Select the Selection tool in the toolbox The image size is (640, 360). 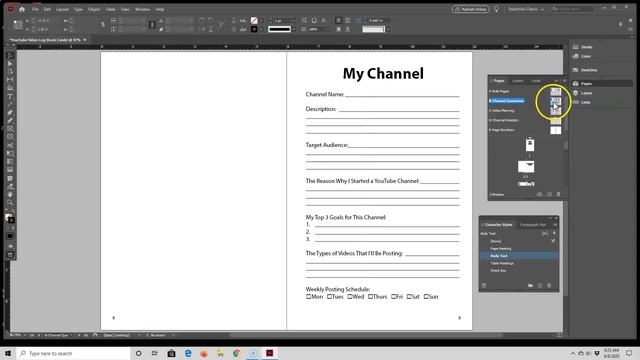(x=10, y=56)
